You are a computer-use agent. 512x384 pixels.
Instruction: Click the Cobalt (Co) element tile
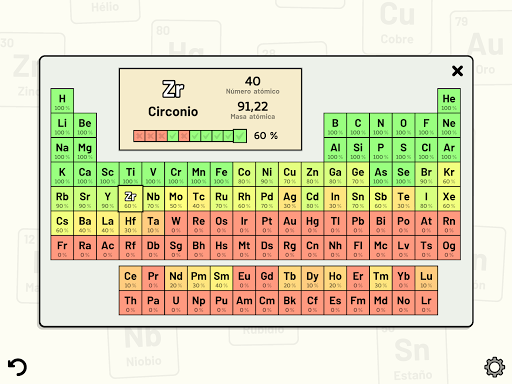244,174
